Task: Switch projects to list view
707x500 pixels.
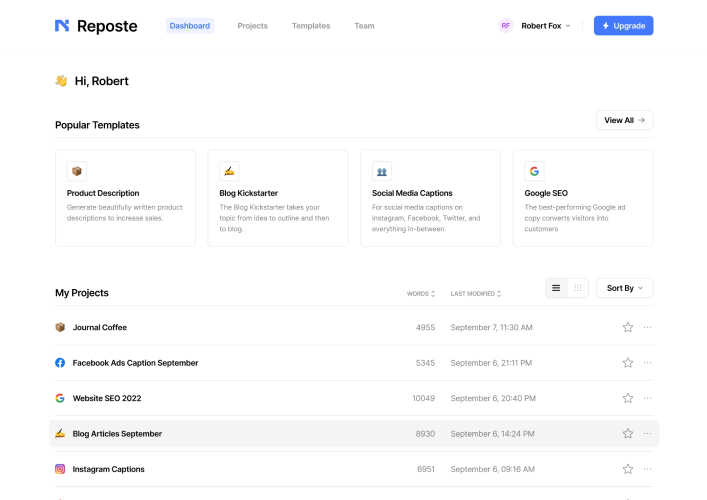Action: pos(556,288)
